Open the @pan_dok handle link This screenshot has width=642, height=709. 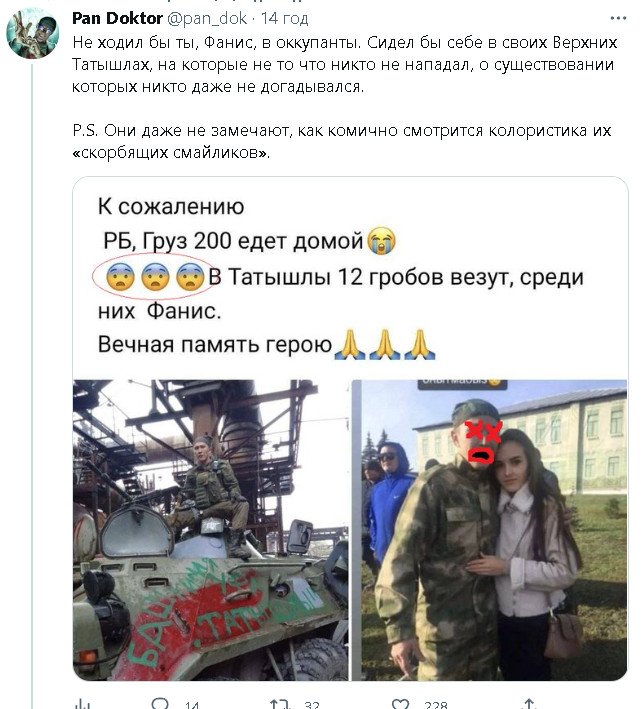point(207,19)
